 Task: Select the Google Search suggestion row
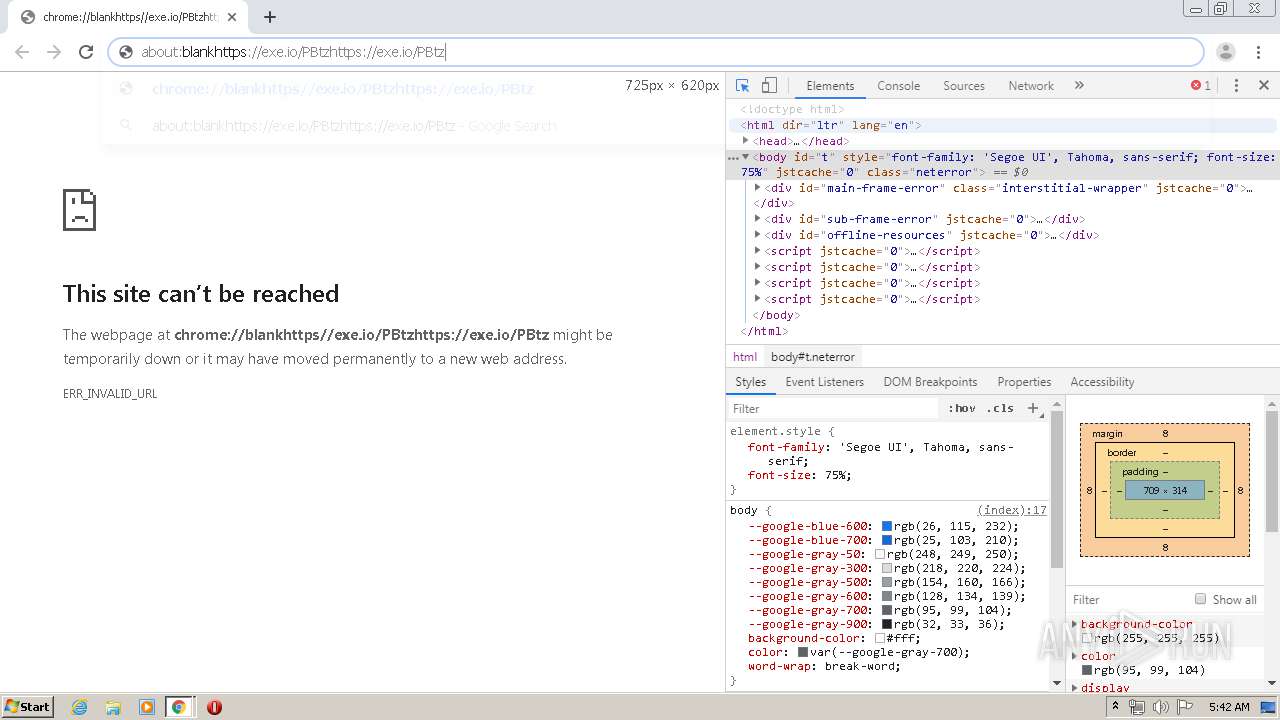[412, 126]
